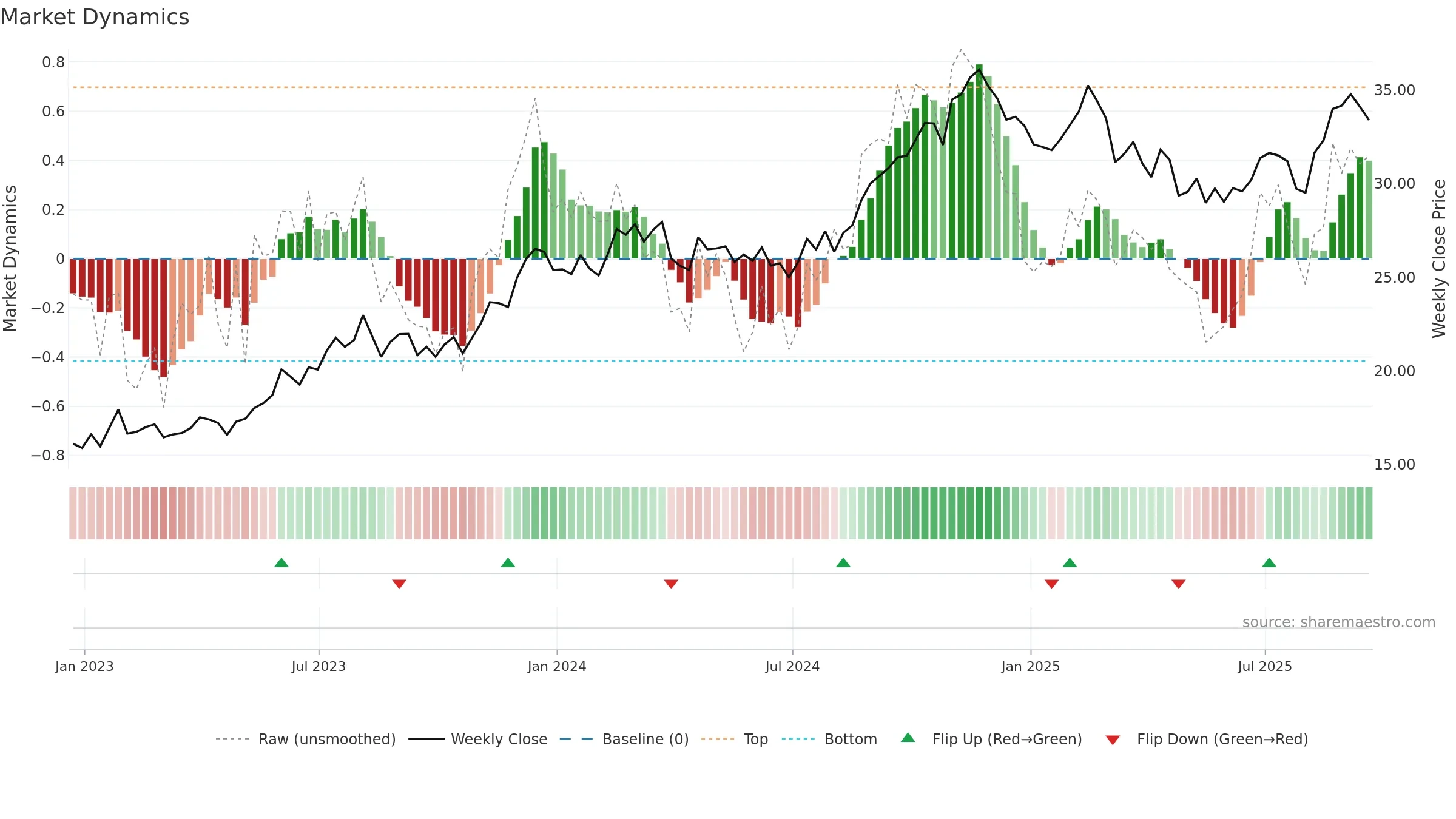Screen dimensions: 1456x819
Task: Click the Bottom legend entry
Action: click(829, 739)
